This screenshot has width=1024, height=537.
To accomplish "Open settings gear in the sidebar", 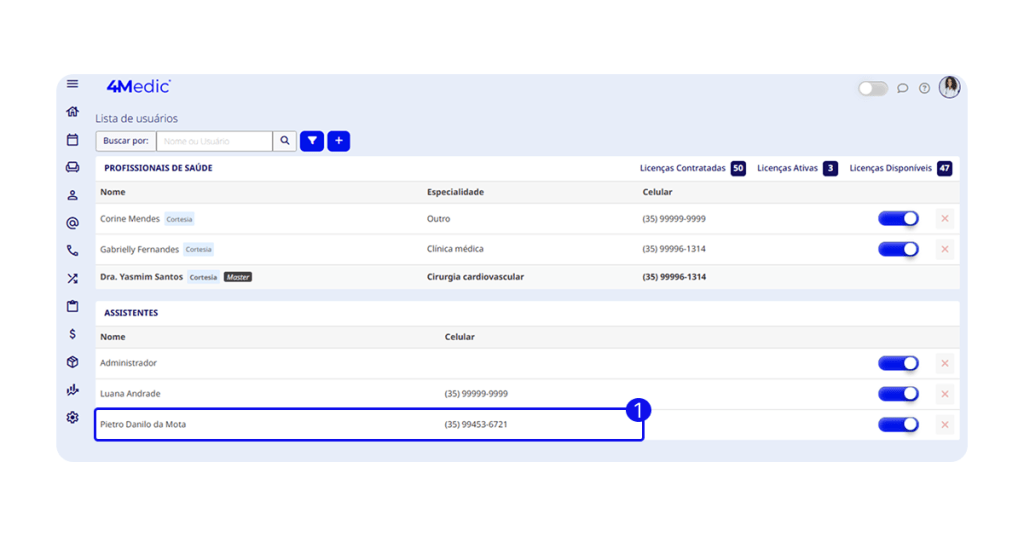I will point(72,418).
